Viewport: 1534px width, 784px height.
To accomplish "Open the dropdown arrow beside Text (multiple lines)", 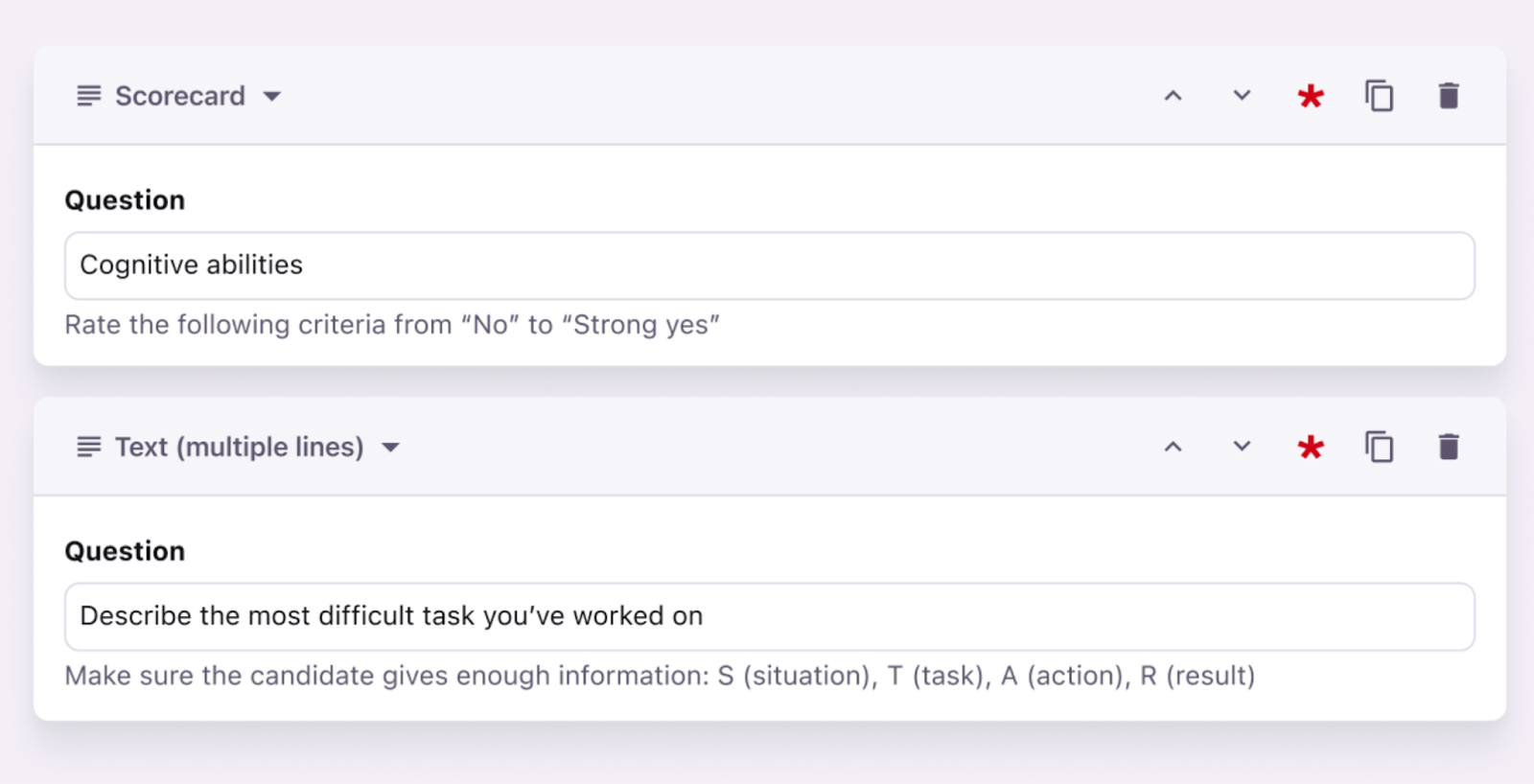I will (390, 448).
